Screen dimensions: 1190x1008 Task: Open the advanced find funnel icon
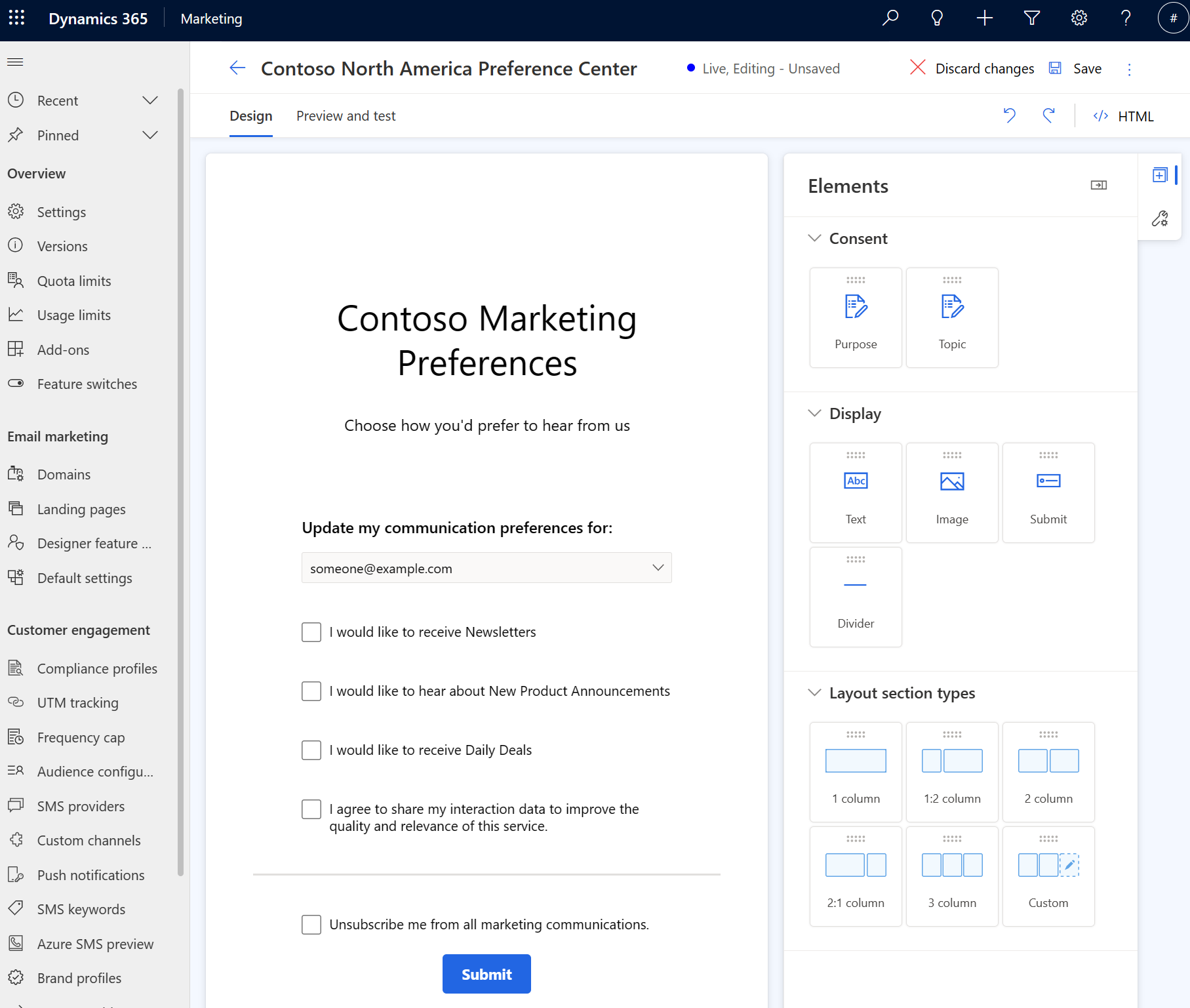click(x=1032, y=18)
